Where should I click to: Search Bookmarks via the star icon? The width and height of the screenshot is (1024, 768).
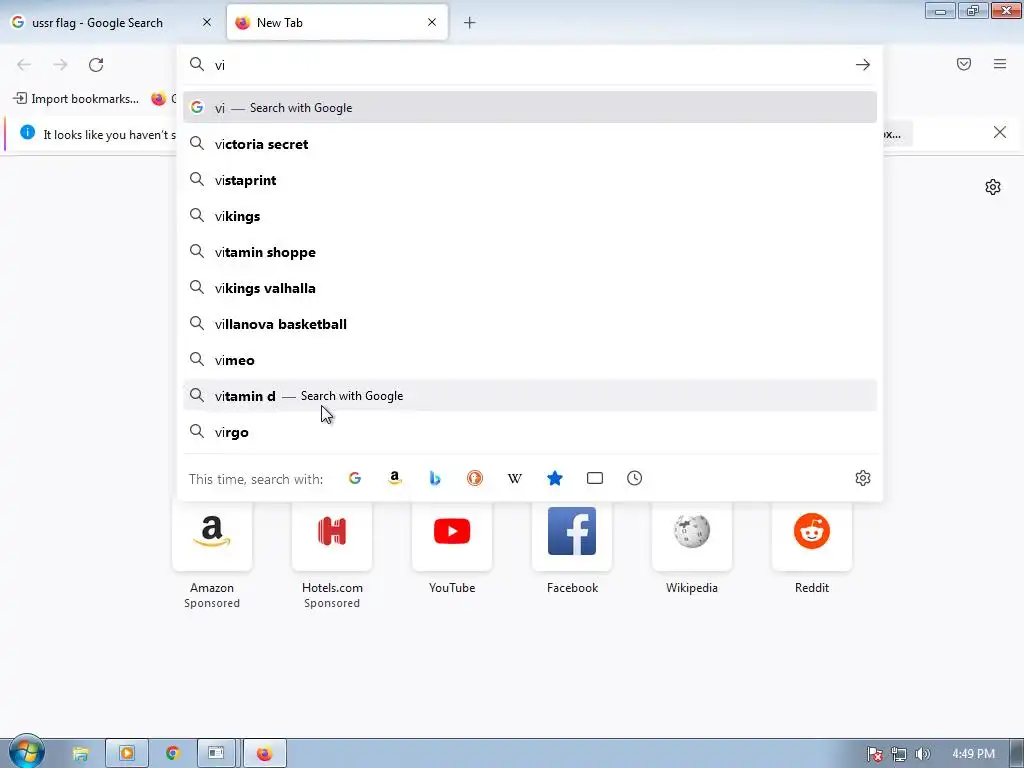(554, 478)
